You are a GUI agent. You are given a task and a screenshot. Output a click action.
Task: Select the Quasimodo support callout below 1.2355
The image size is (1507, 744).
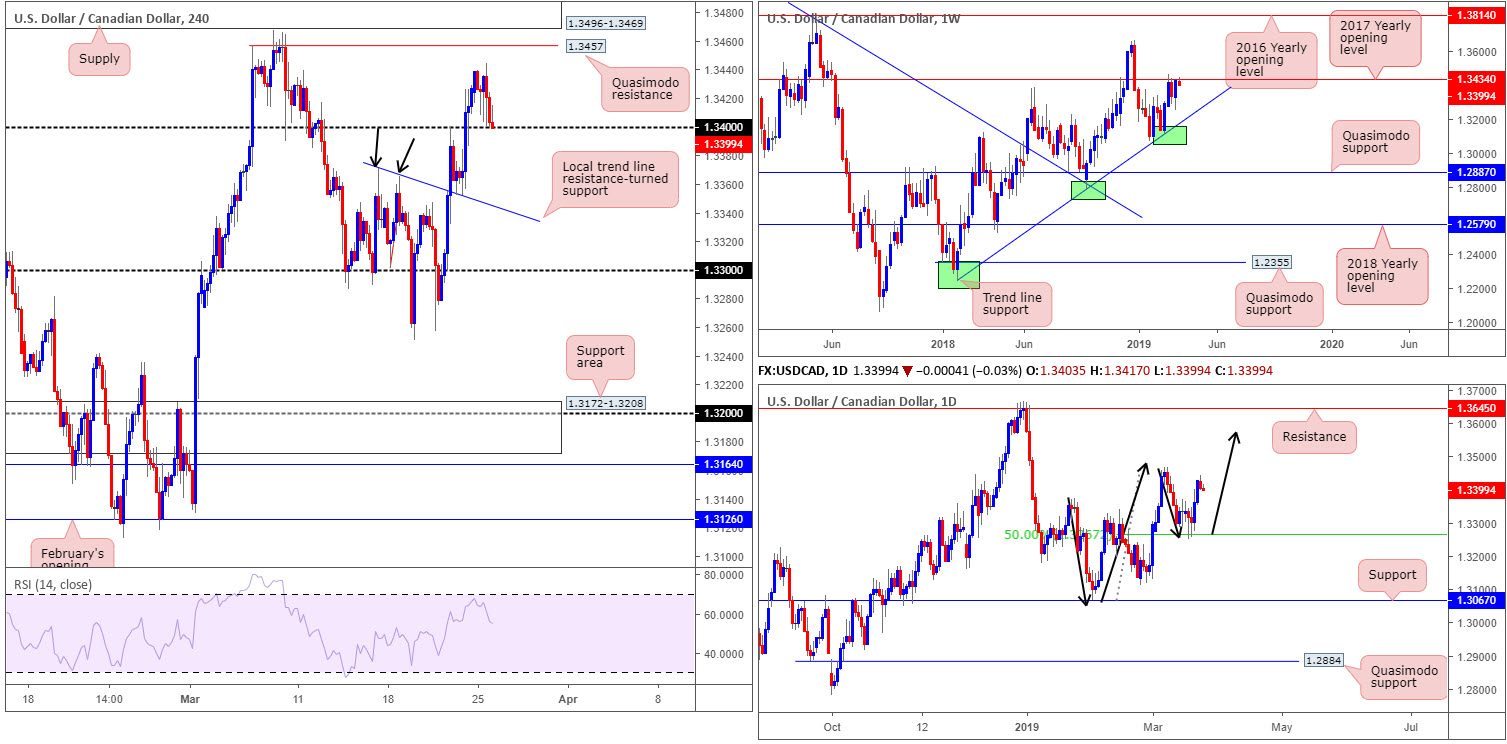pyautogui.click(x=1278, y=302)
